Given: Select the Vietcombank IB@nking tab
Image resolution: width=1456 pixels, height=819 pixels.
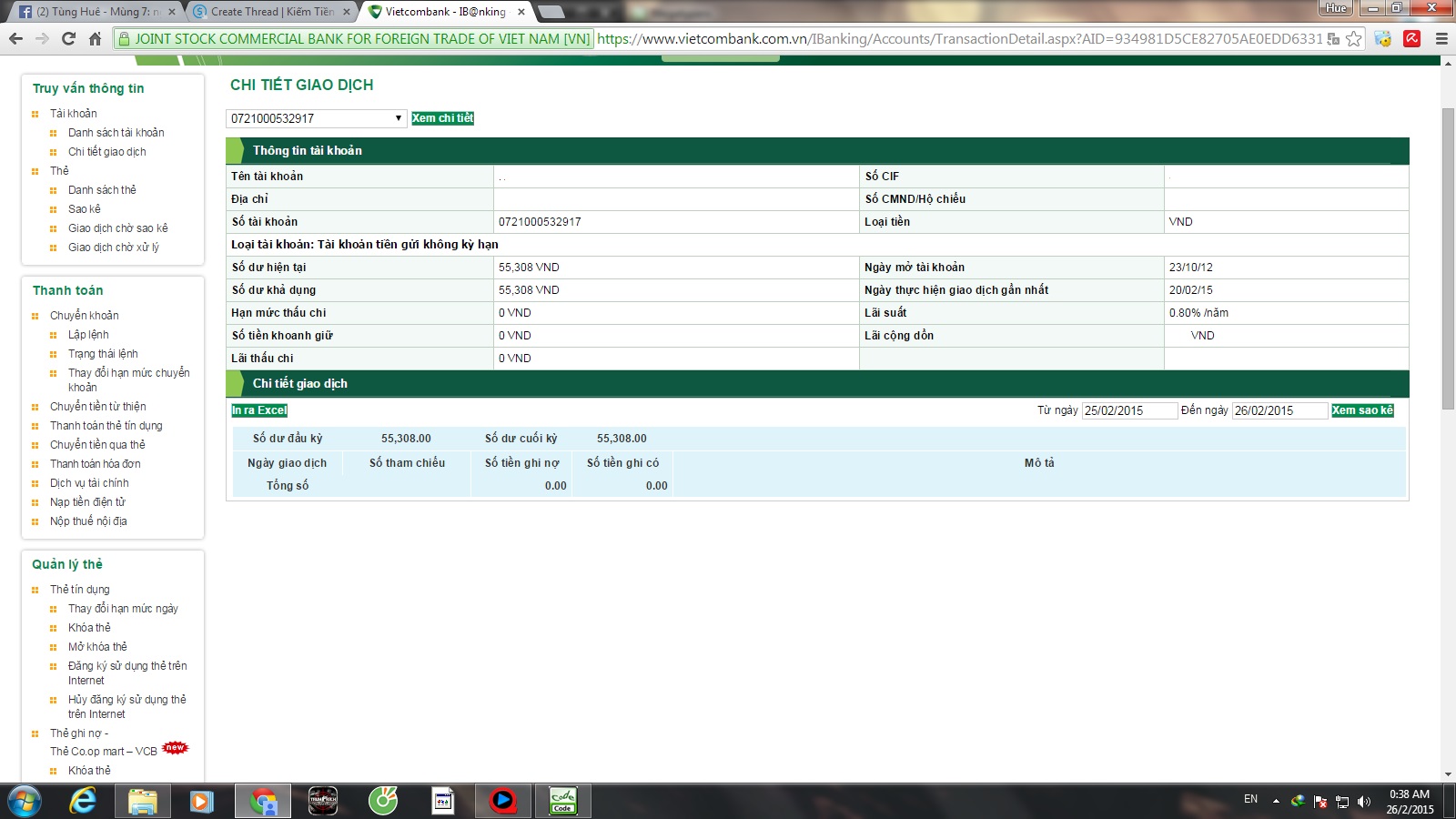Looking at the screenshot, I should pyautogui.click(x=446, y=12).
